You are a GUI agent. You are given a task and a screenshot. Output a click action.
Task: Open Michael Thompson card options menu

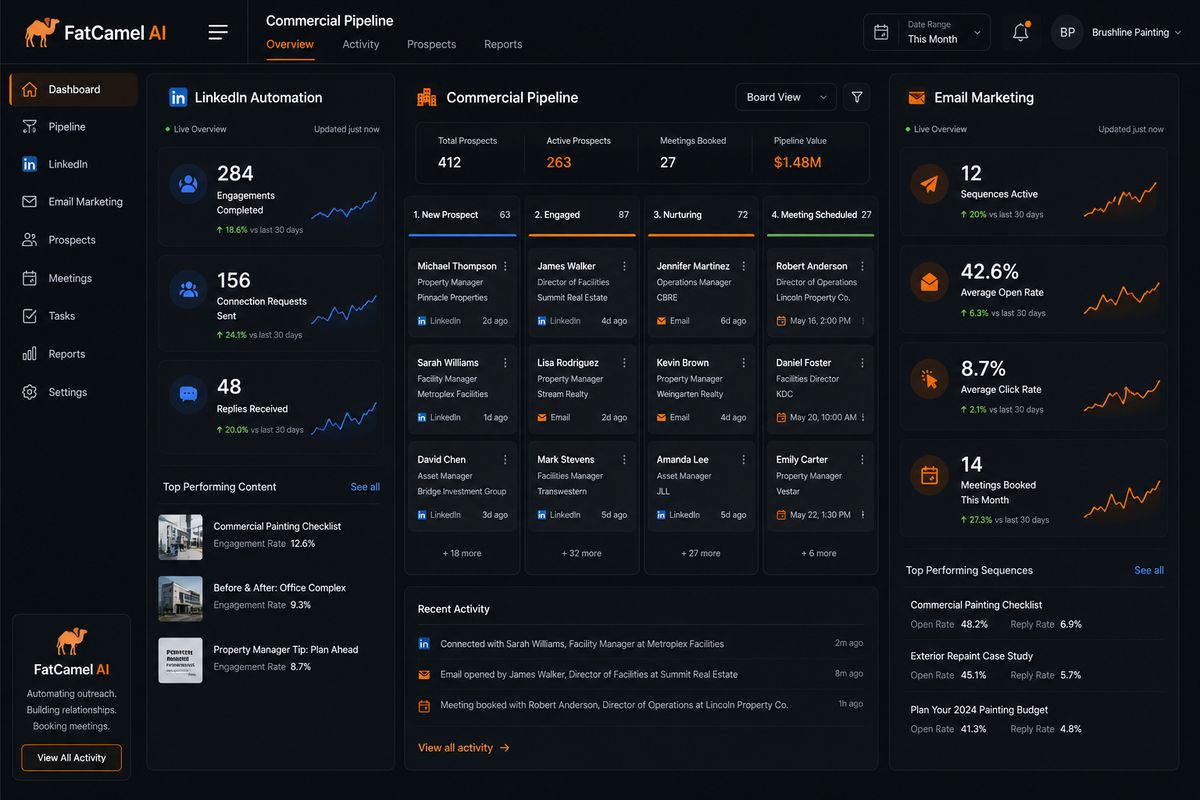pyautogui.click(x=505, y=266)
